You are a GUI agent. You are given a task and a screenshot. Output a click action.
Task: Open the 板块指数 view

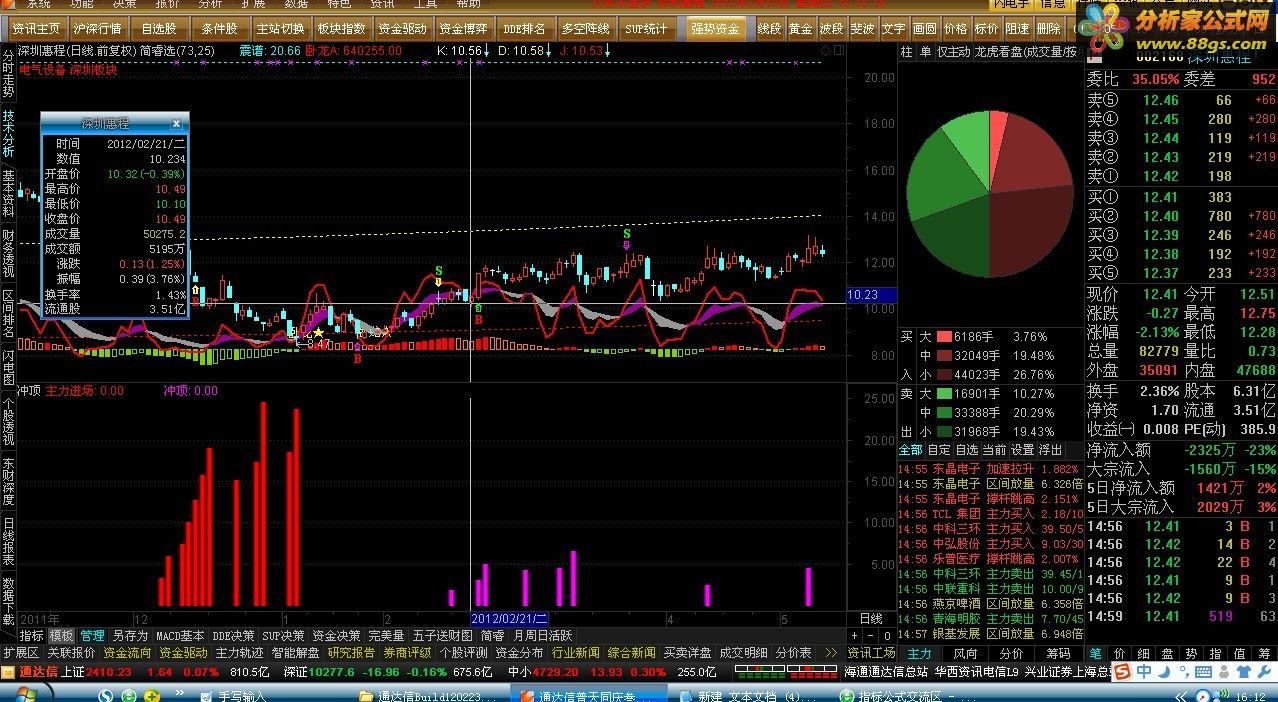click(x=341, y=28)
